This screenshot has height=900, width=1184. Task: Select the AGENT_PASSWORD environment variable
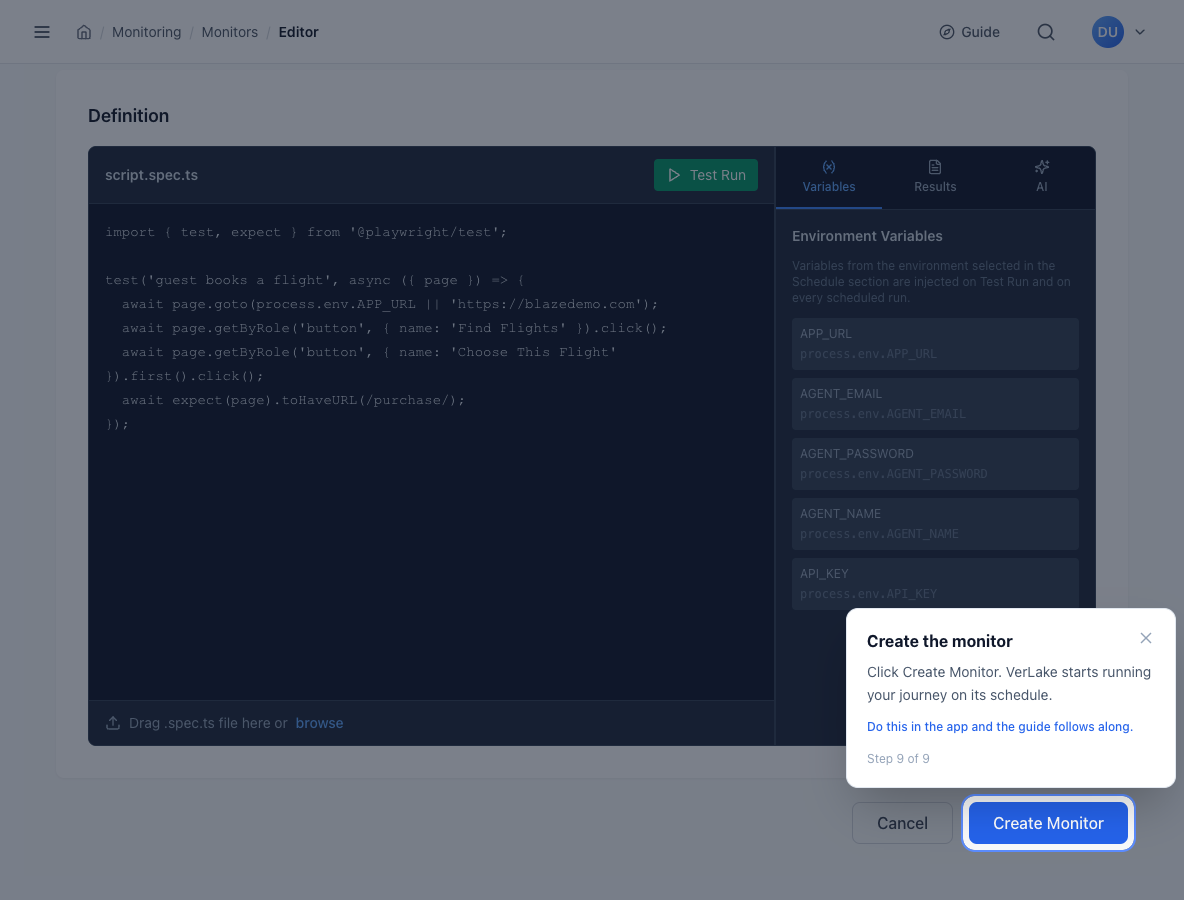(x=935, y=464)
